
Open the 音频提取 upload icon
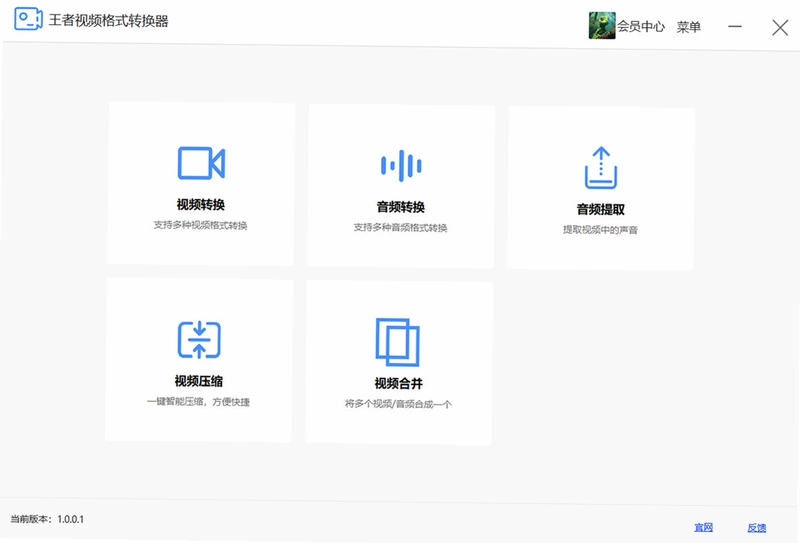tap(601, 168)
